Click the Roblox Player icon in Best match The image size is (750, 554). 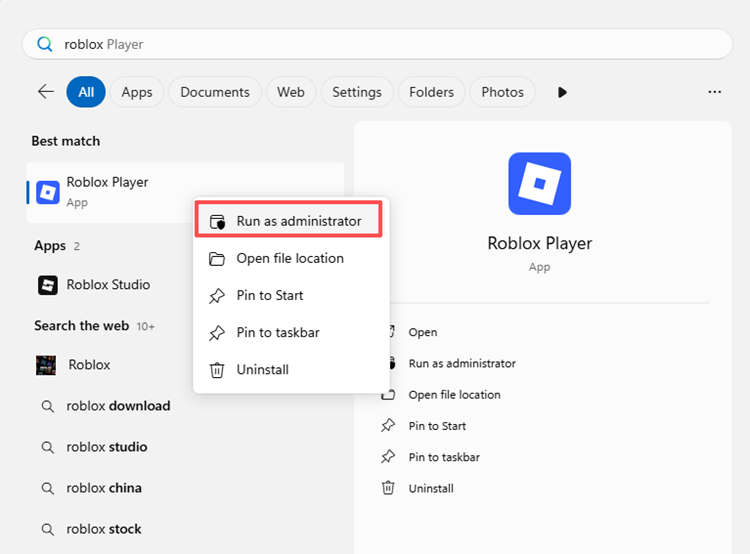coord(48,192)
